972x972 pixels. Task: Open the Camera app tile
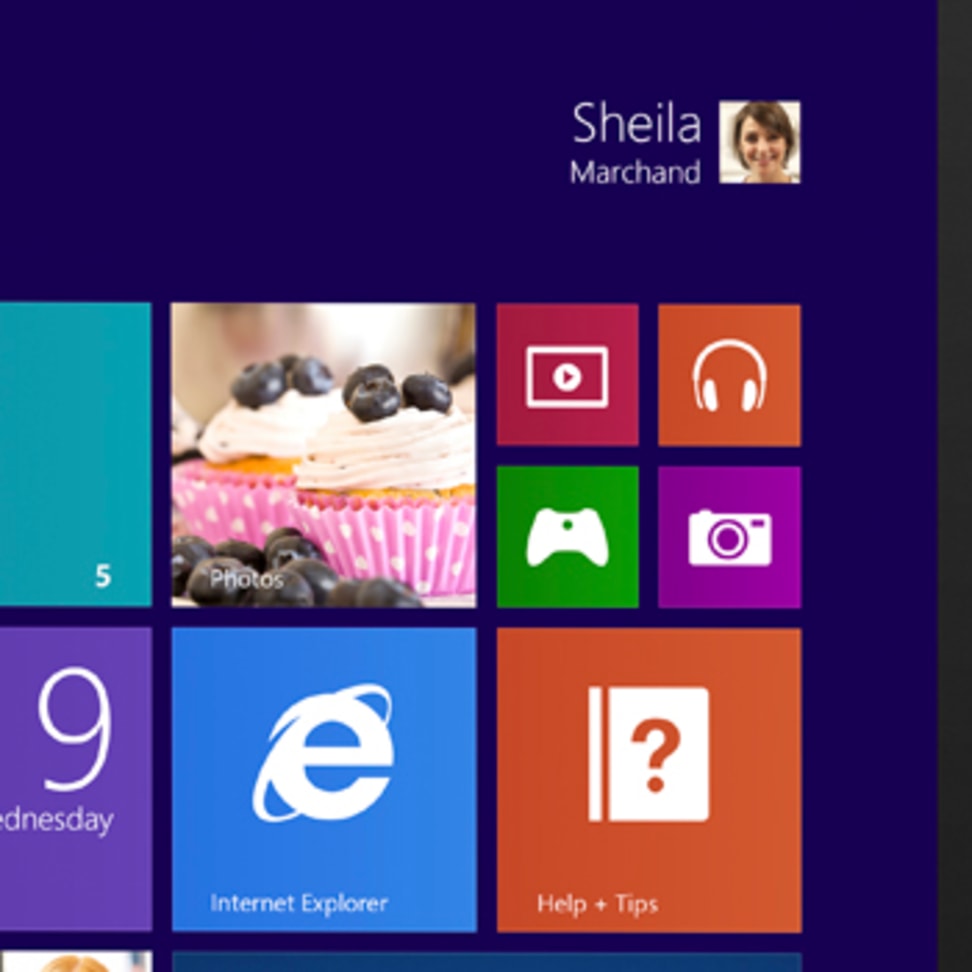click(x=729, y=537)
